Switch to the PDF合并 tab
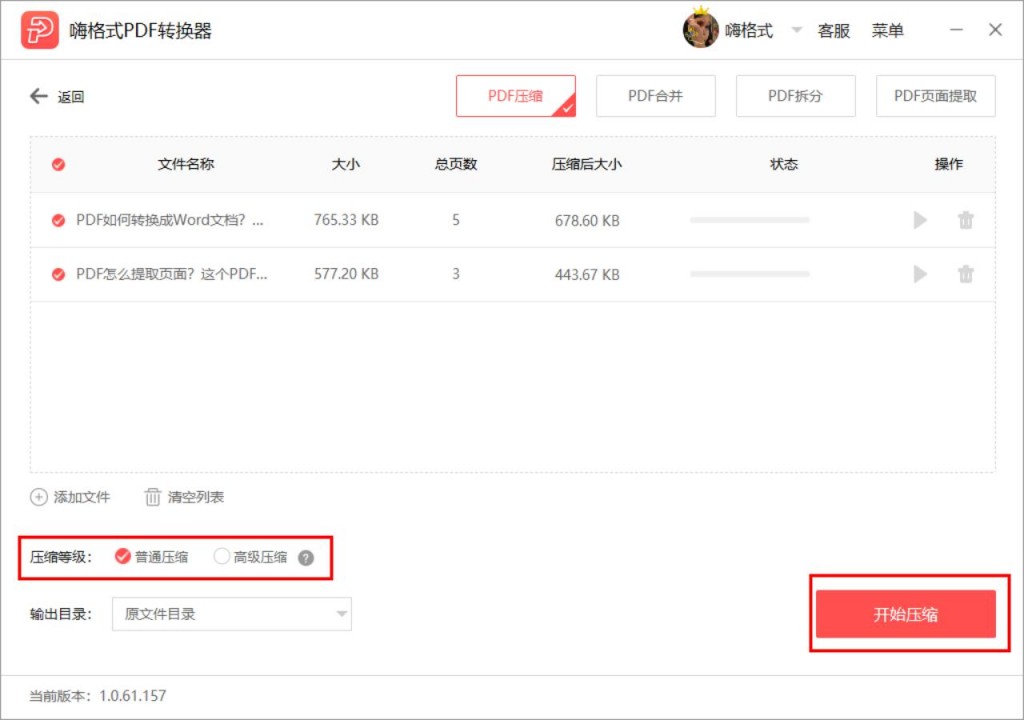The width and height of the screenshot is (1024, 720). tap(656, 96)
